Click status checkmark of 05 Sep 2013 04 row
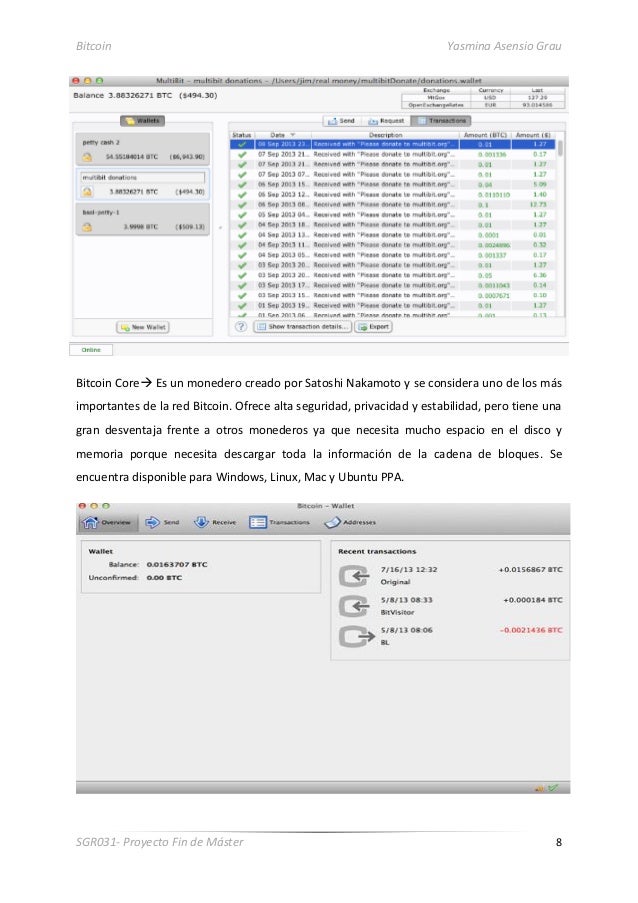This screenshot has height=903, width=638. pyautogui.click(x=242, y=215)
